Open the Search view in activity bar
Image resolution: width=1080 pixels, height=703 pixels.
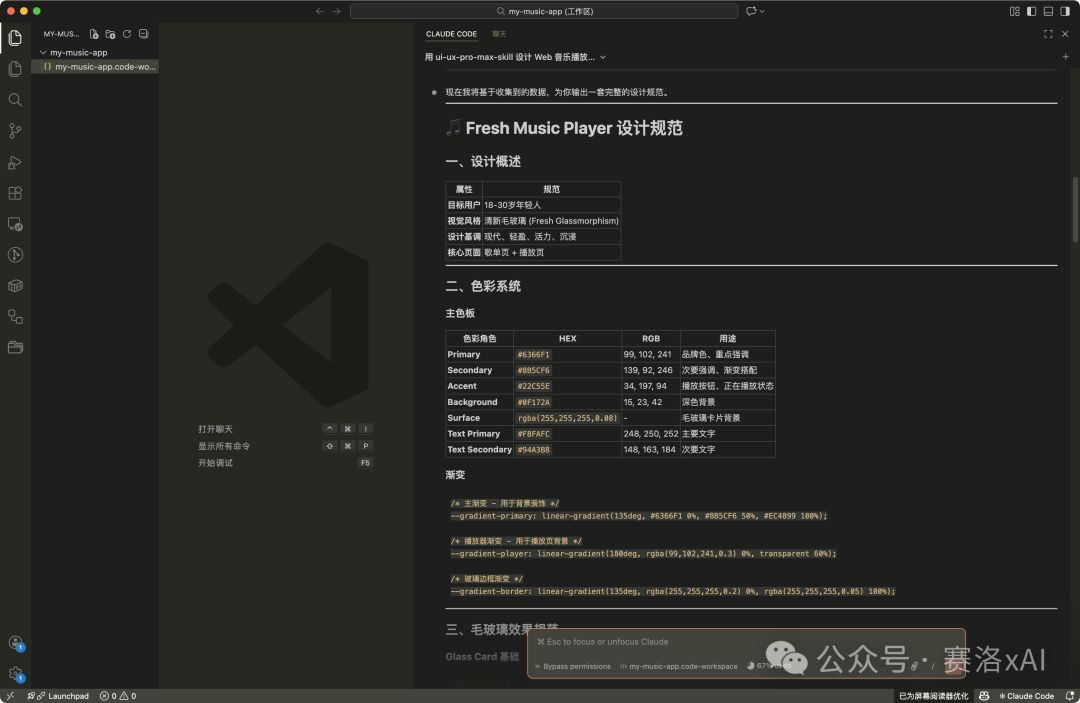[x=15, y=100]
